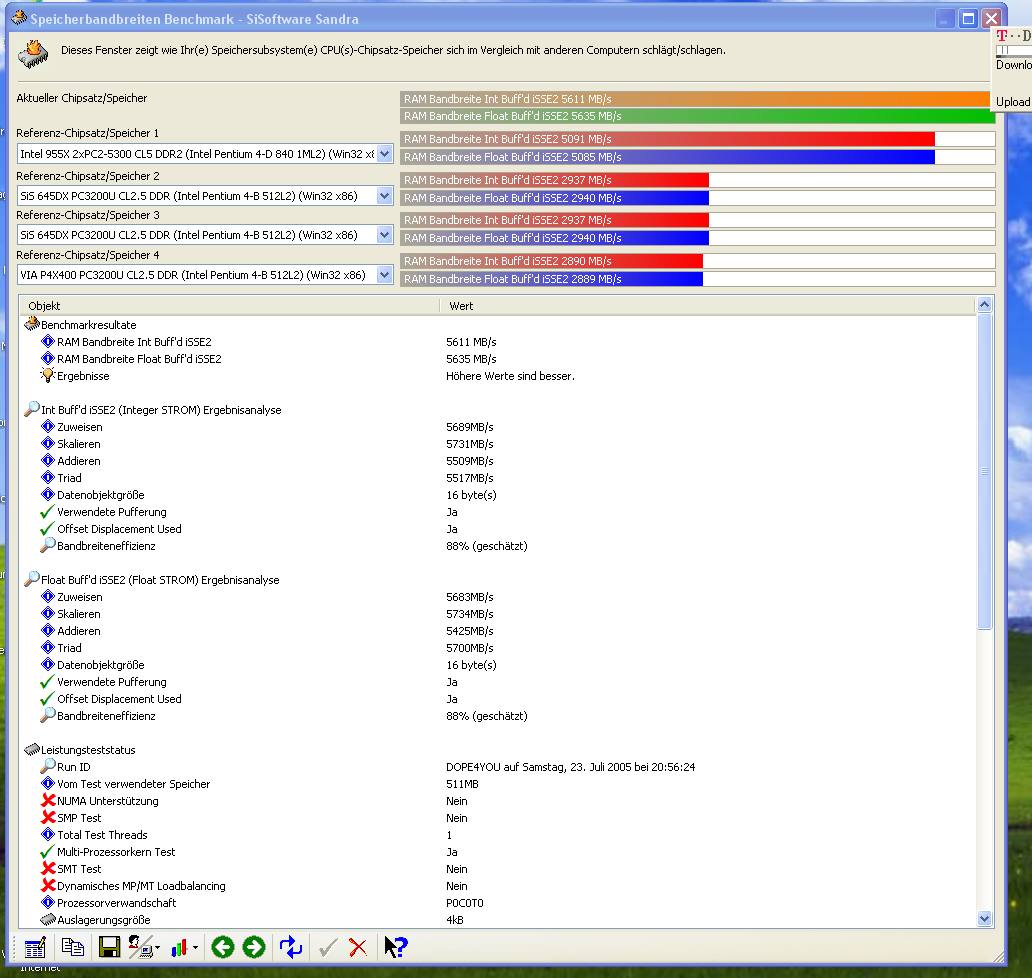The image size is (1032, 978).
Task: Click the scroll down arrow of results list
Action: tap(985, 919)
